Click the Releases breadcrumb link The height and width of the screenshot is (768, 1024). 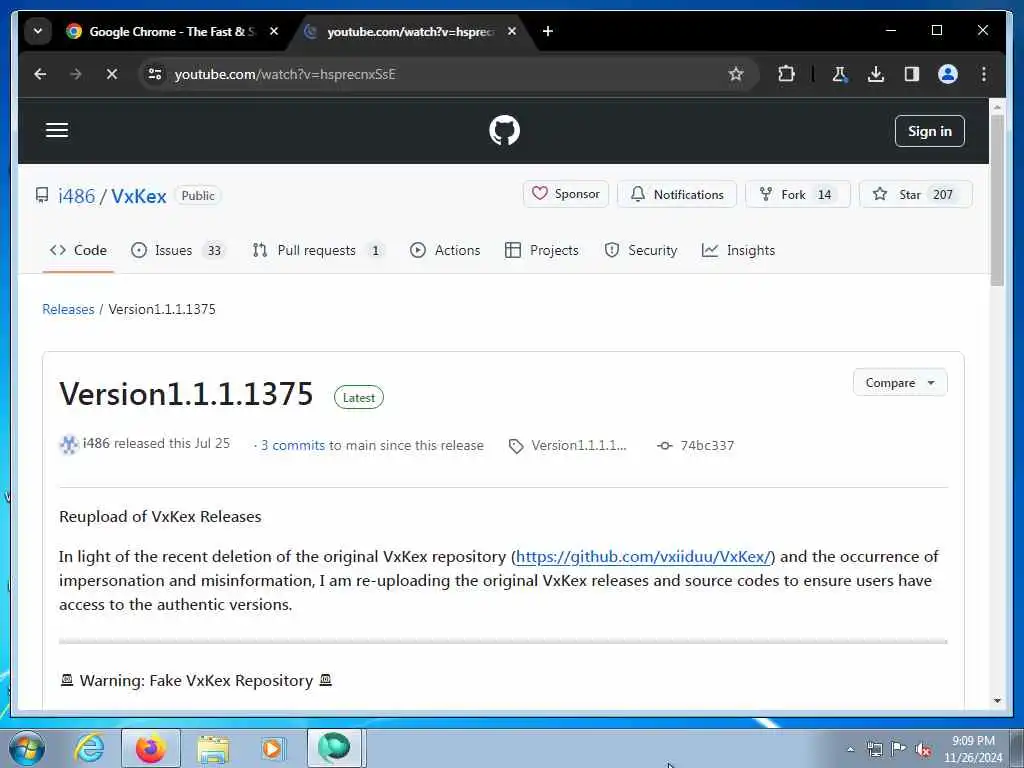pyautogui.click(x=68, y=309)
